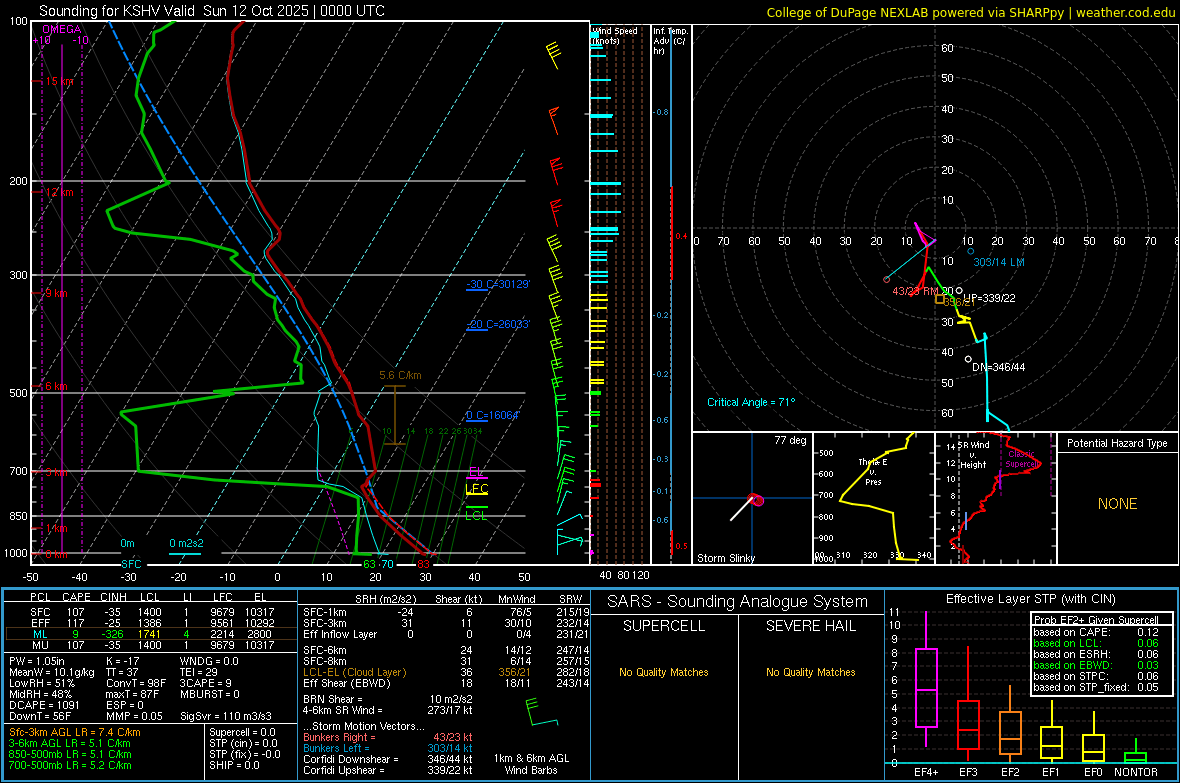
Task: Click the '0 C=16064'' freezing level label
Action: [493, 415]
